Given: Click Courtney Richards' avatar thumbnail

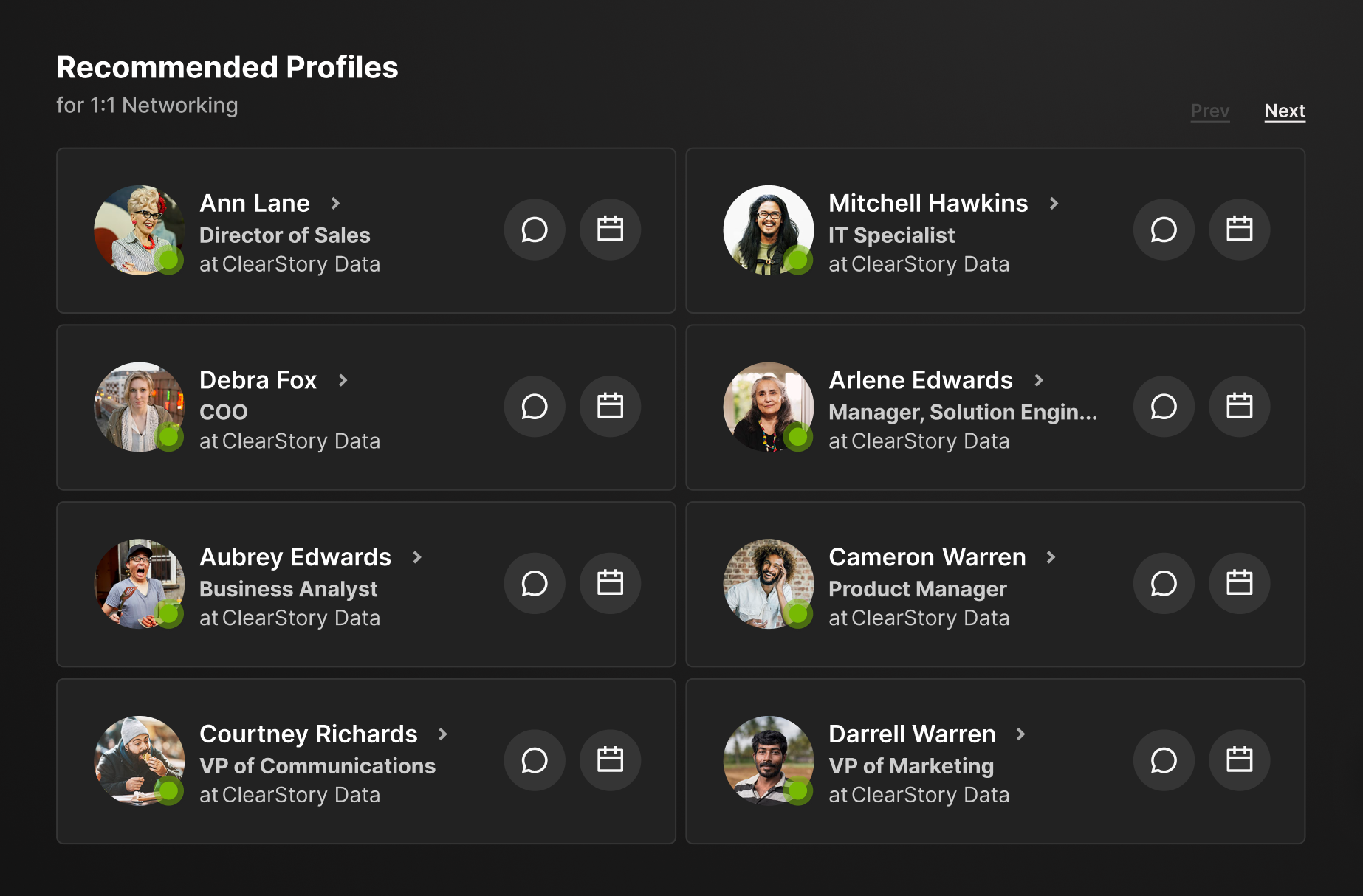Looking at the screenshot, I should (x=139, y=760).
